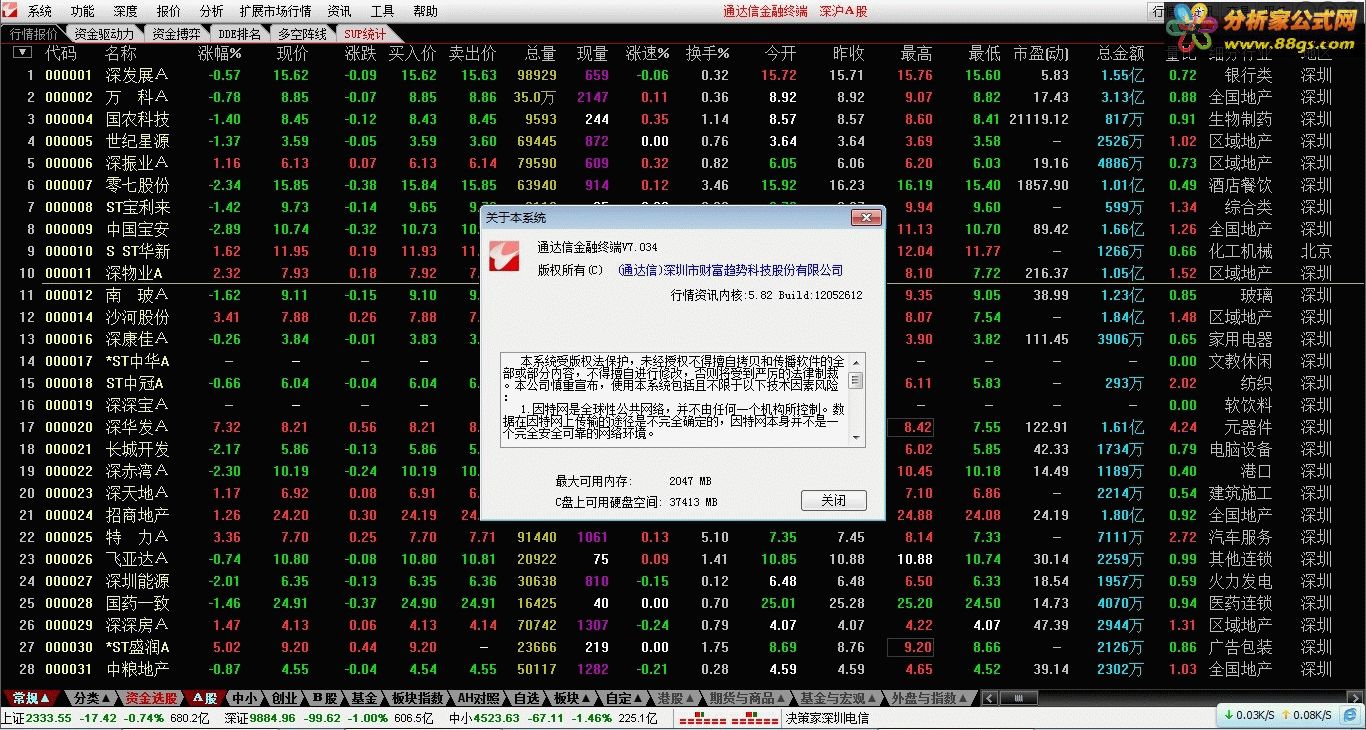Switch to the DDE排名 tab
Image resolution: width=1366 pixels, height=730 pixels.
click(x=240, y=33)
